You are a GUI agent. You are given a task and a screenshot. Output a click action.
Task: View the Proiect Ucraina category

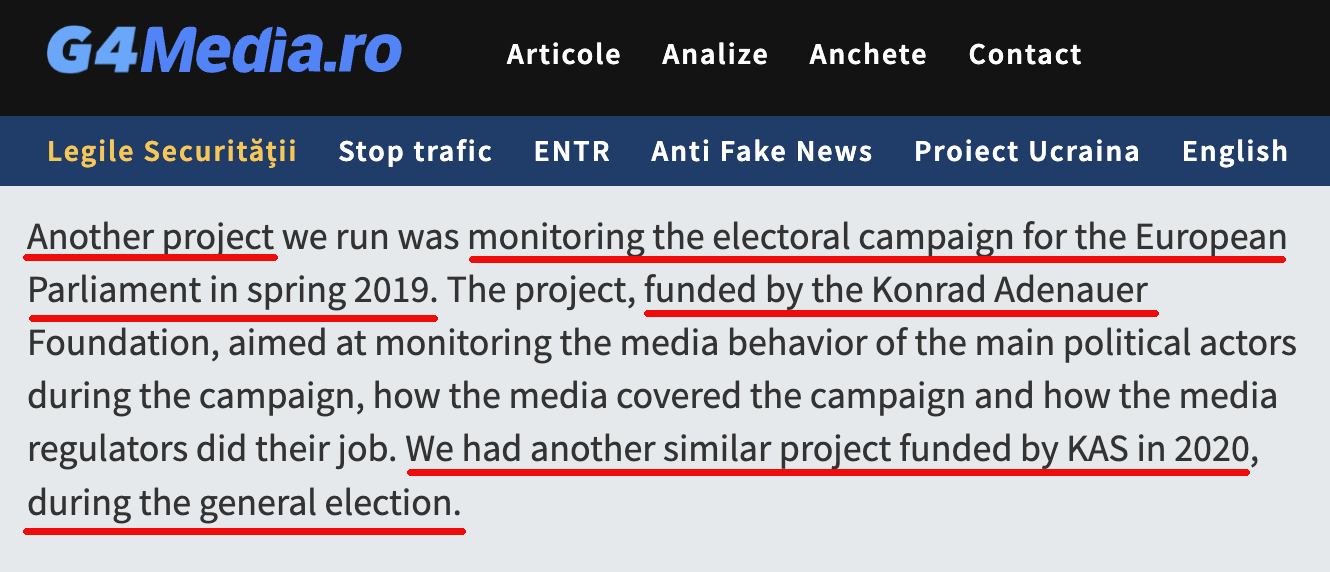[x=1027, y=151]
